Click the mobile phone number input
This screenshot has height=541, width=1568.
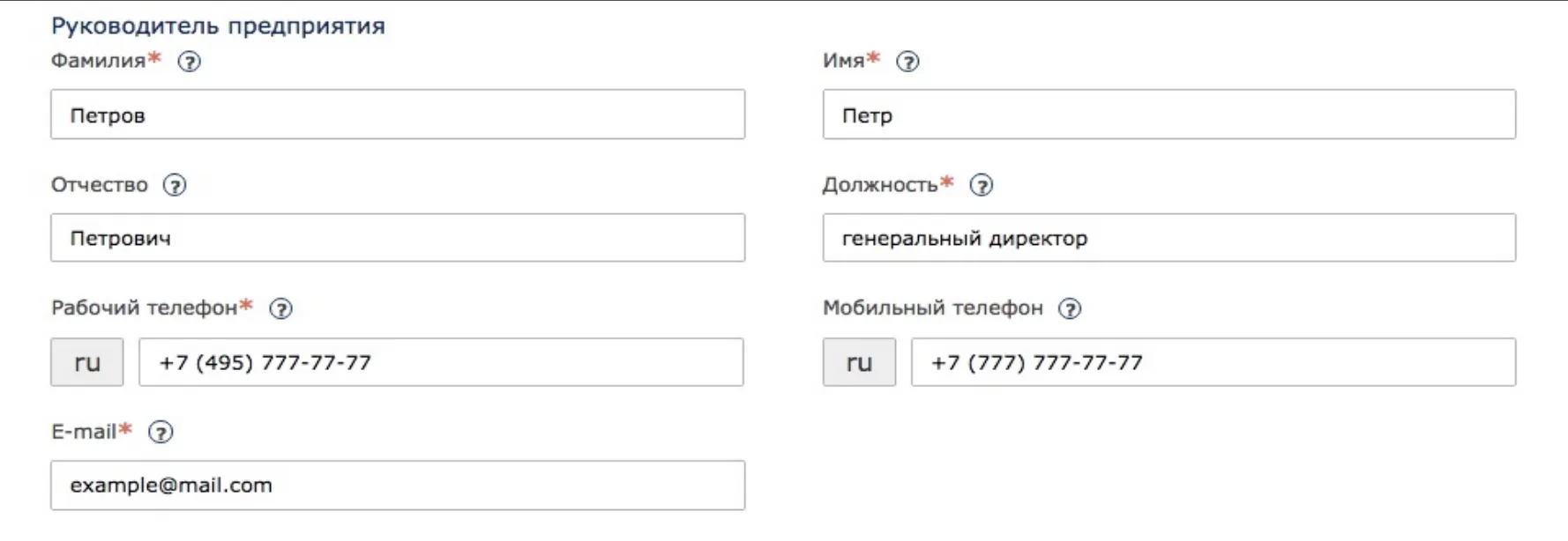[x=1213, y=362]
